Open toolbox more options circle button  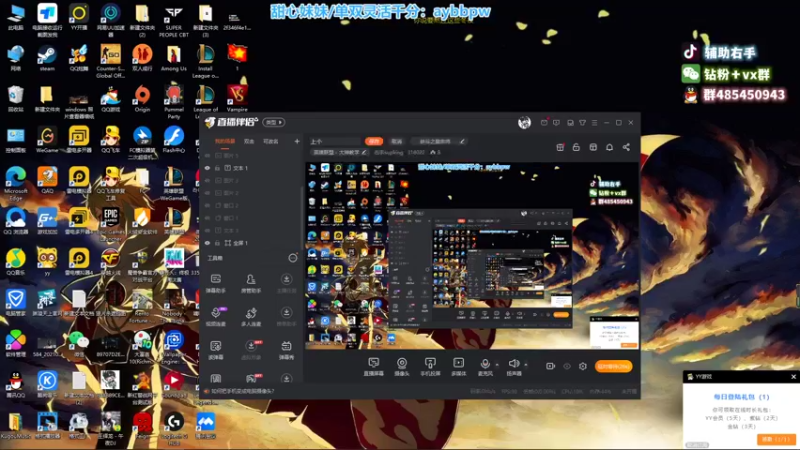(292, 258)
